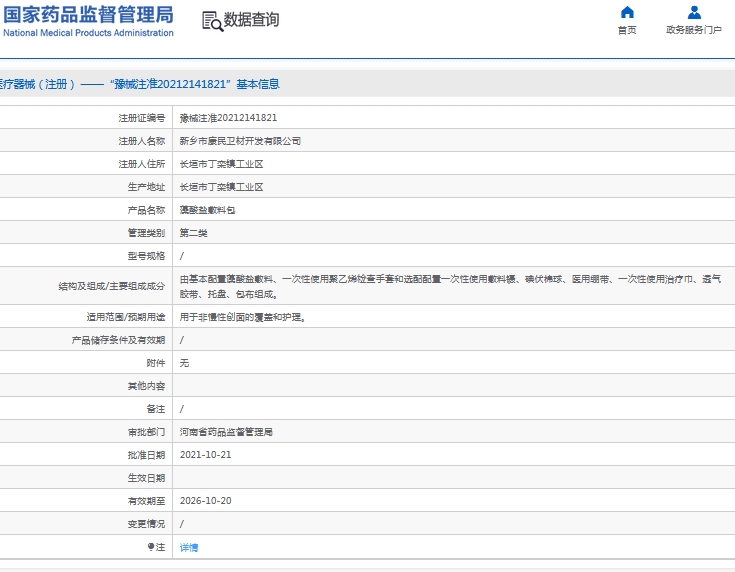Image resolution: width=735 pixels, height=572 pixels.
Task: Click the 数据查询 heading text
Action: (x=251, y=20)
